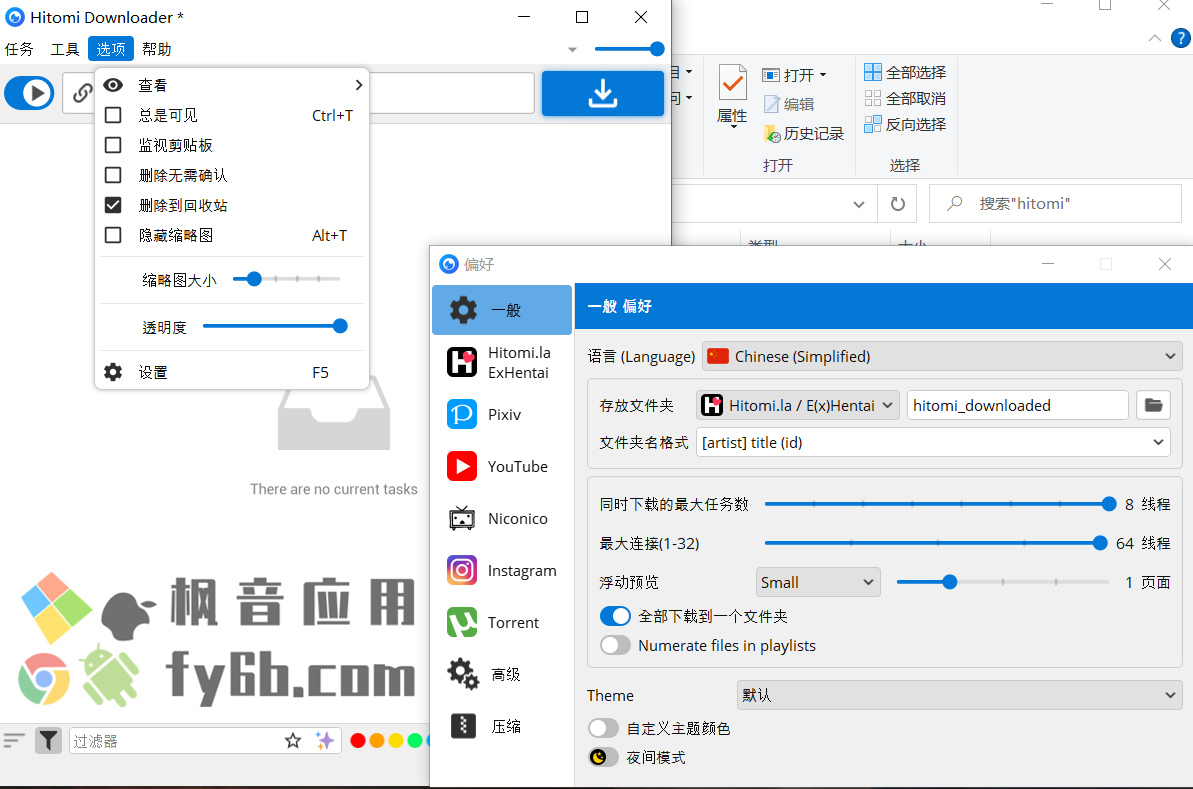Toggle the 夜间模式 night mode switch
This screenshot has height=789, width=1193.
tap(603, 757)
